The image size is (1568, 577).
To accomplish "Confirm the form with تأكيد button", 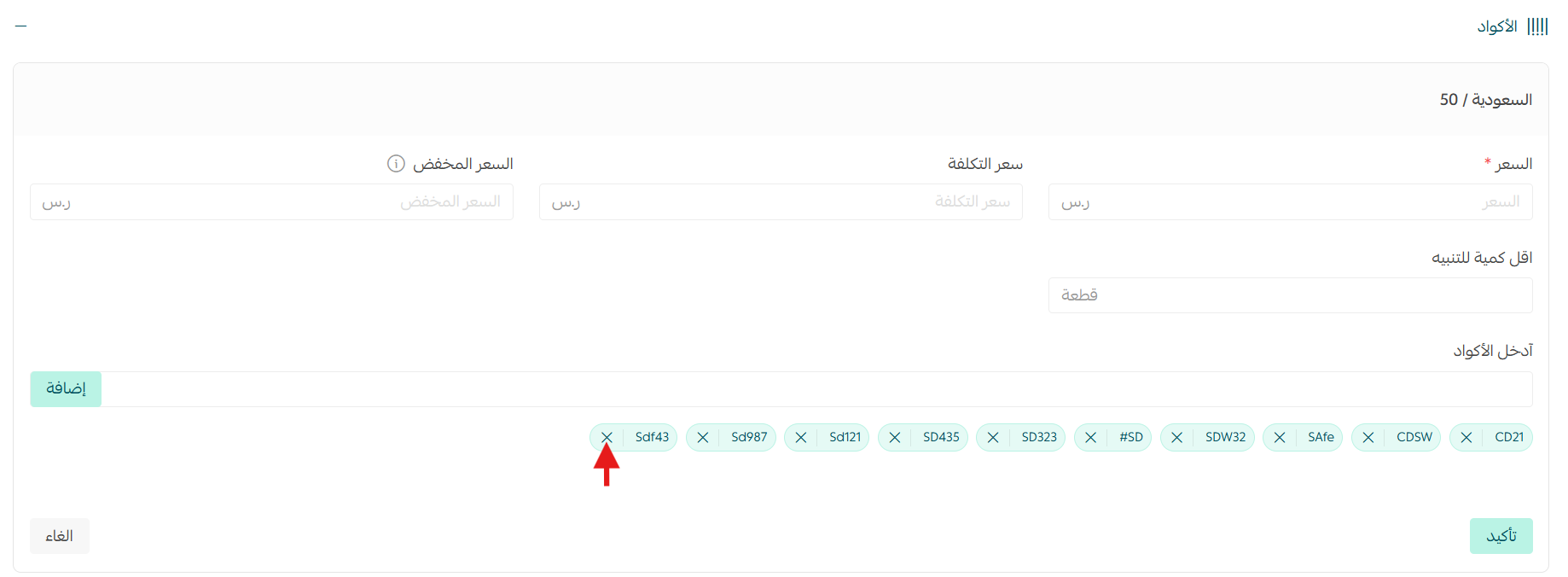I will 1501,535.
